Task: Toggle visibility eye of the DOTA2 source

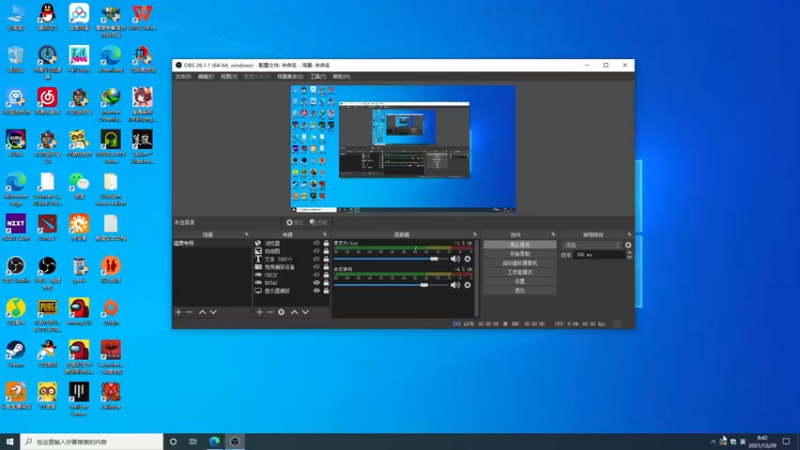Action: 316,283
